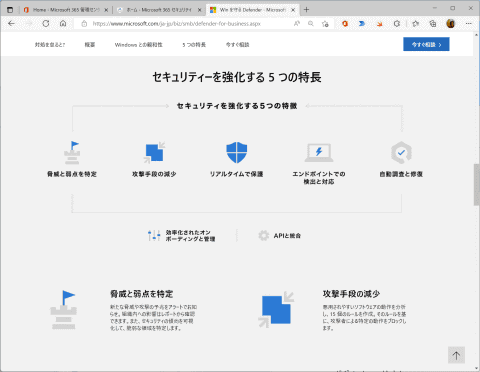
Task: Click the lower 攻撃手段の減少 heading
Action: [x=351, y=294]
